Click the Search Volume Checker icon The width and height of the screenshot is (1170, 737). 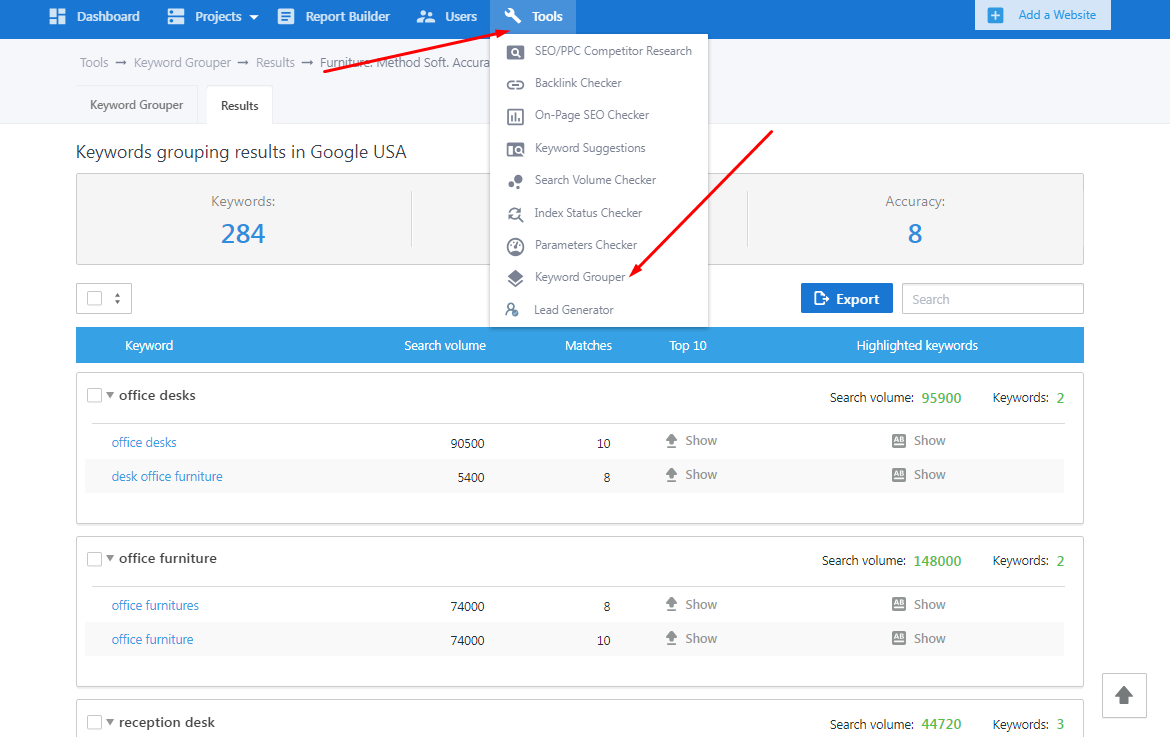click(515, 181)
